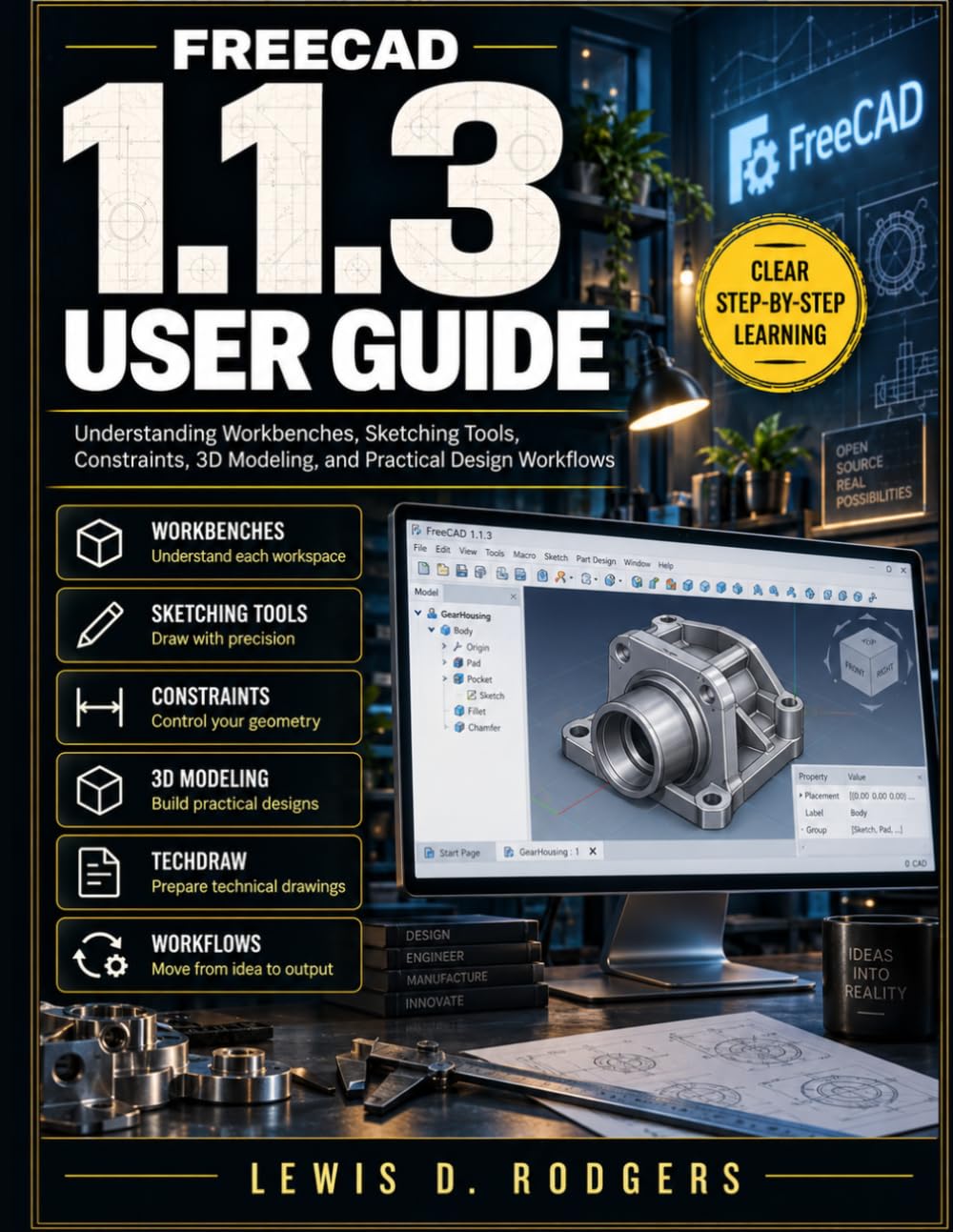Close the GearHousing : 1 tab
The height and width of the screenshot is (1232, 953).
[593, 851]
